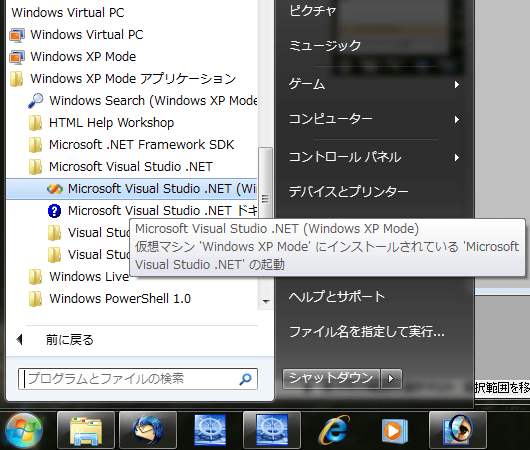The width and height of the screenshot is (530, 450).
Task: Launch Internet Explorer from the taskbar
Action: (334, 430)
